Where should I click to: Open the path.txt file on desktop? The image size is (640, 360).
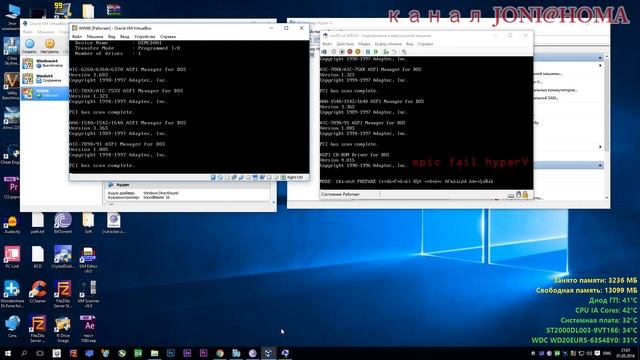pos(38,223)
